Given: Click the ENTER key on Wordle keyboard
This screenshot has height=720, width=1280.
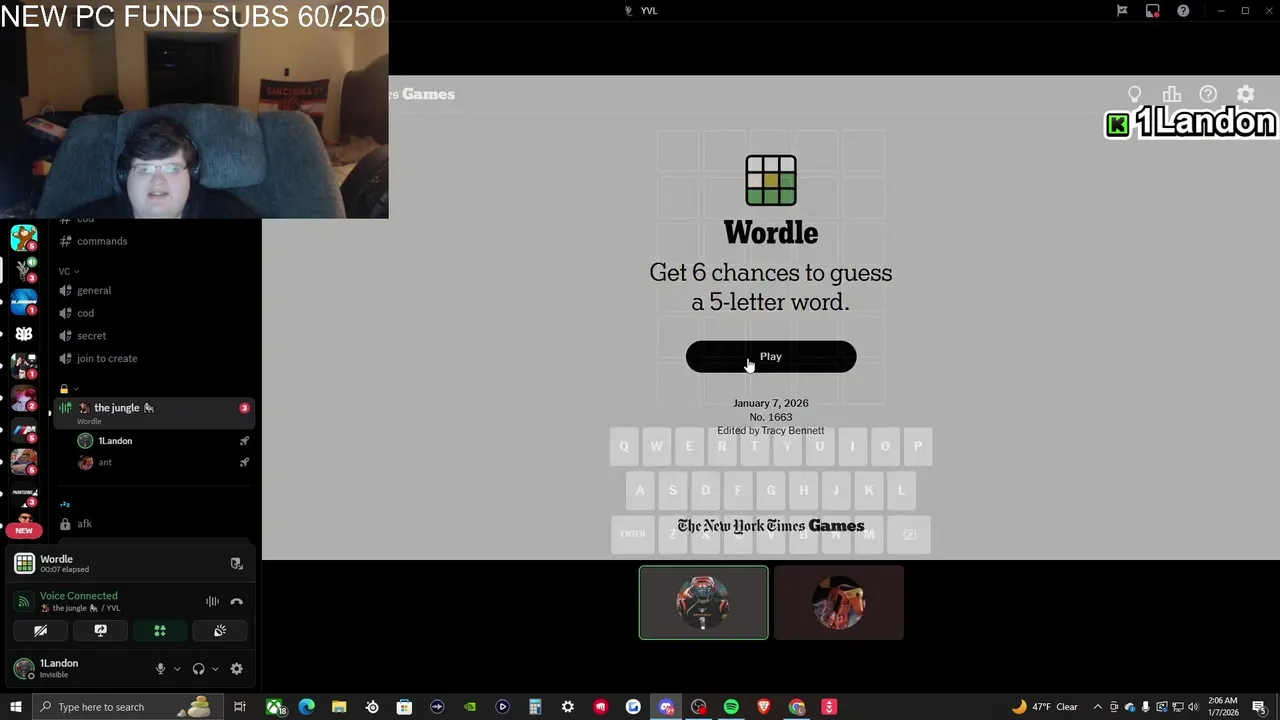Looking at the screenshot, I should click(x=633, y=535).
